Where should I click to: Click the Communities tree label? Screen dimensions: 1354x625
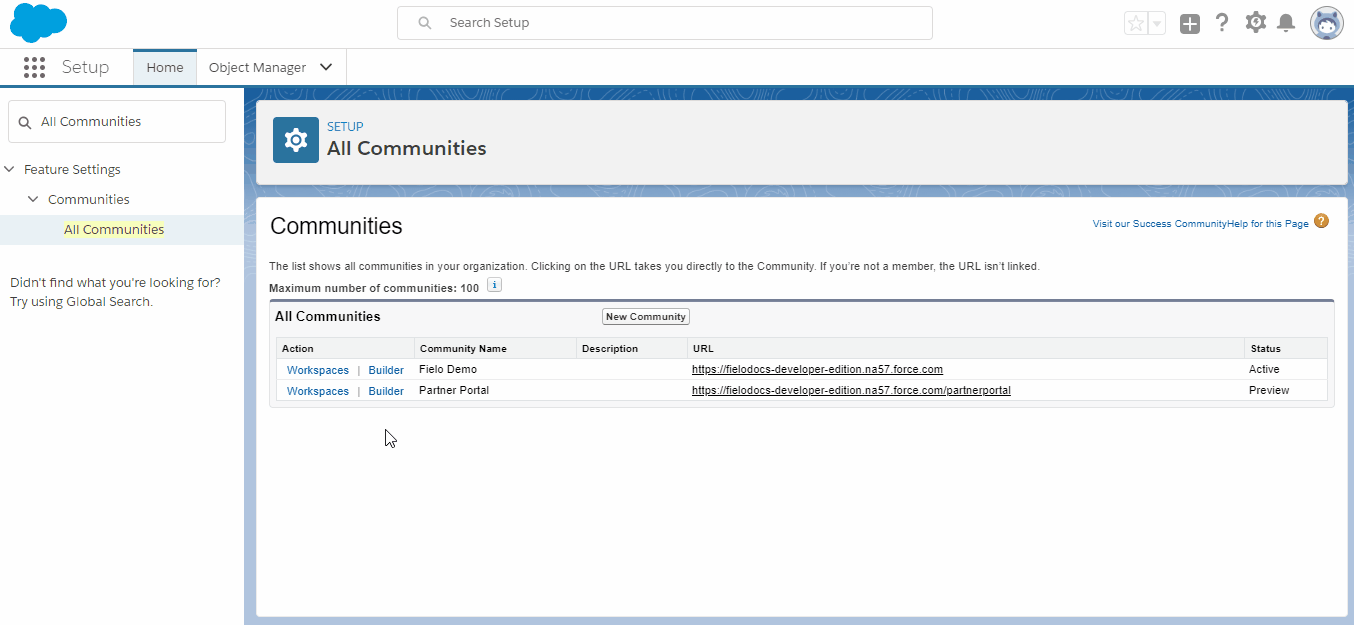click(x=89, y=199)
